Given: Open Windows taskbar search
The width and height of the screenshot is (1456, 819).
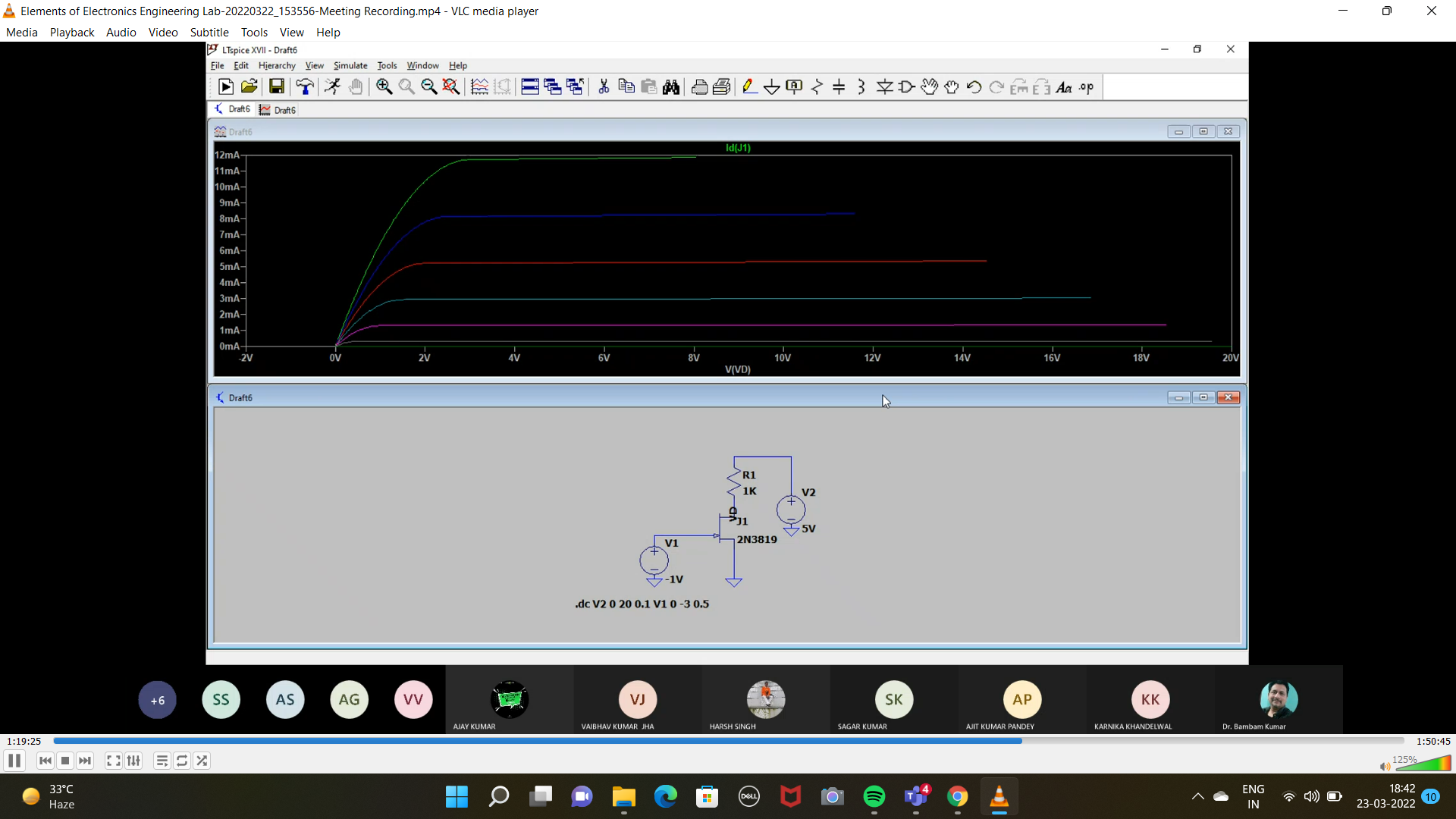Looking at the screenshot, I should click(x=498, y=797).
